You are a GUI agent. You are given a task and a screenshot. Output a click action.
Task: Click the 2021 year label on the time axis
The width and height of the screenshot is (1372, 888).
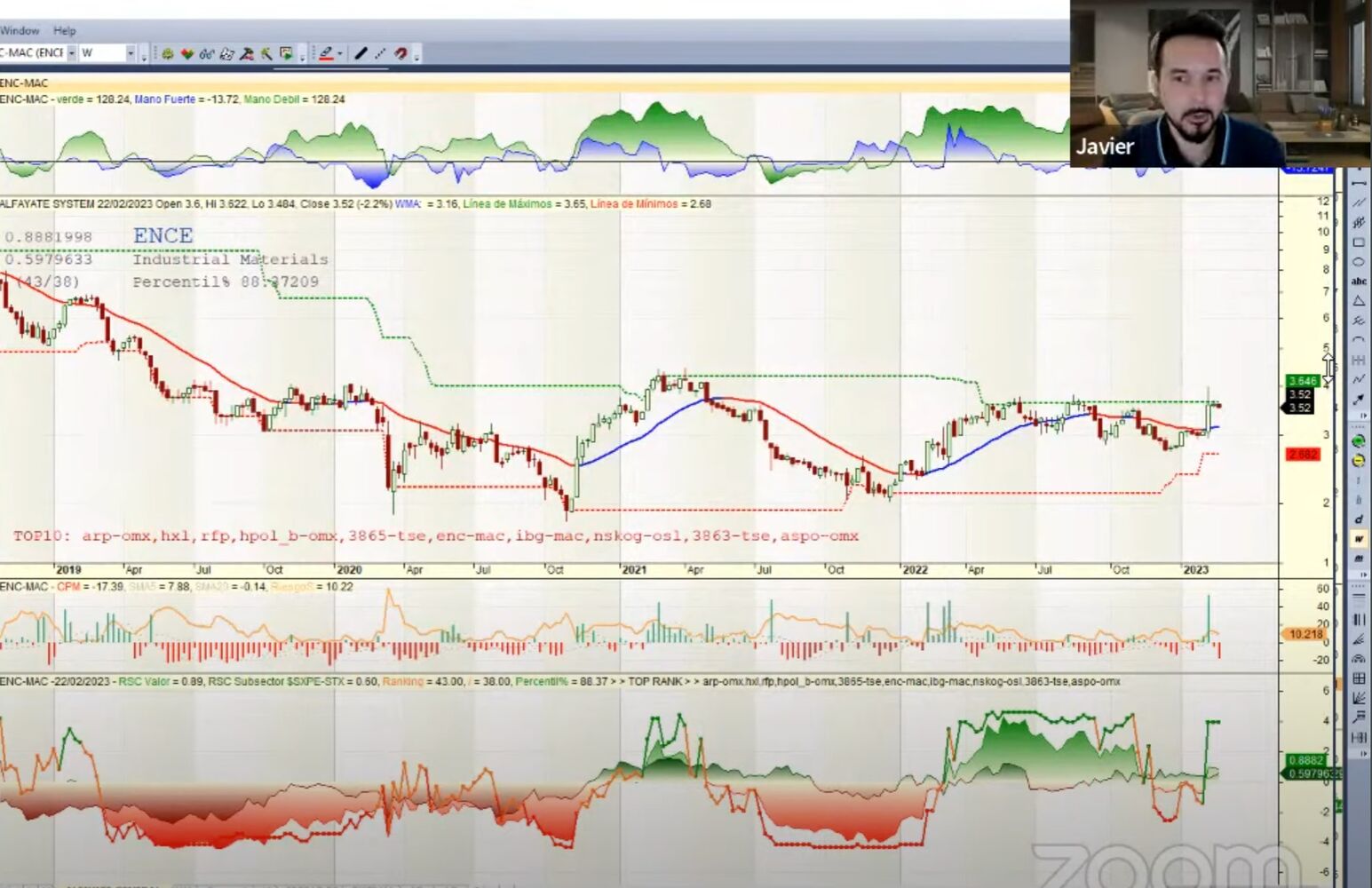click(633, 570)
